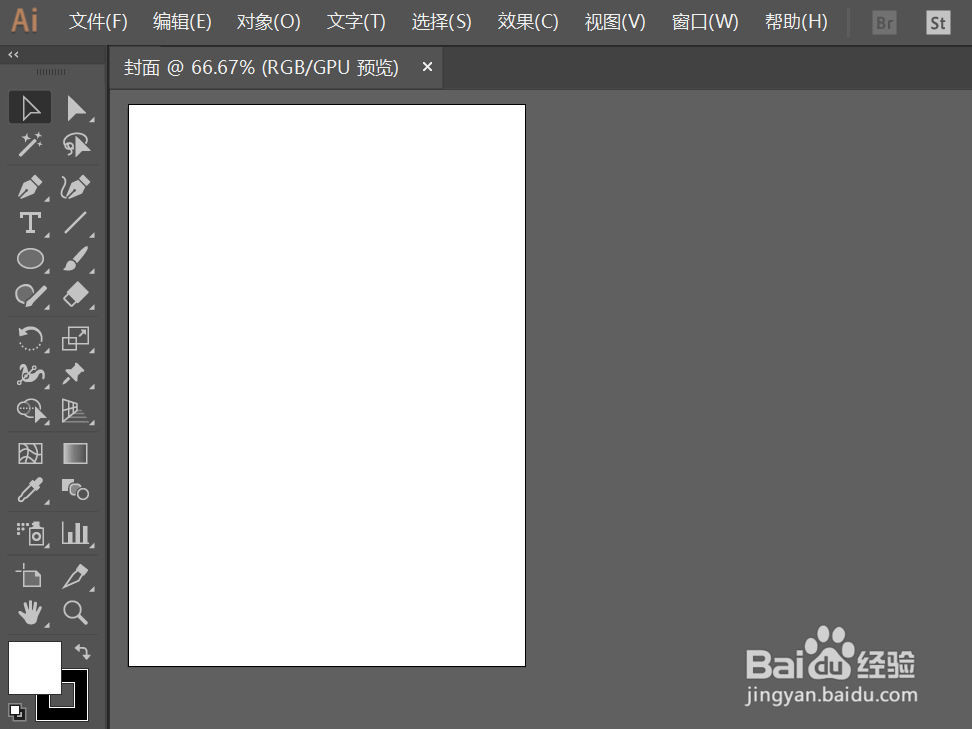Close the 封面 document tab
The image size is (972, 729).
(427, 66)
